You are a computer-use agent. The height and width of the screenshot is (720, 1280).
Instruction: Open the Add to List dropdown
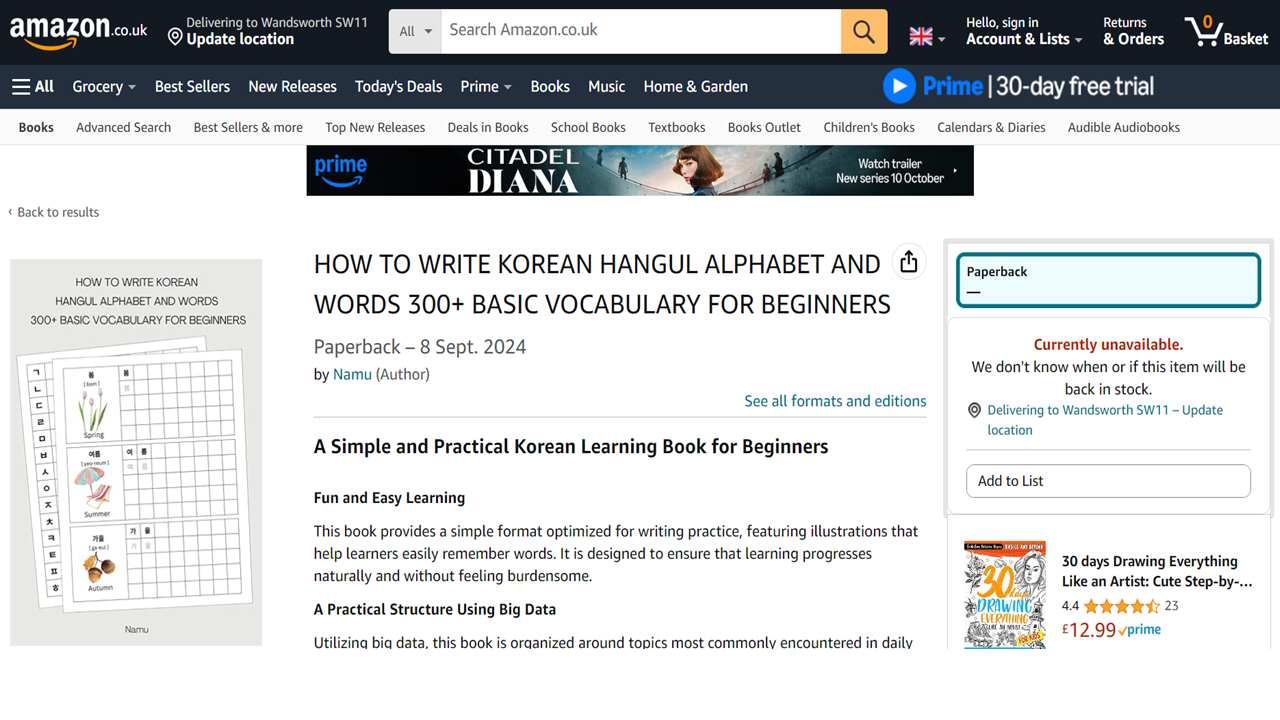[1108, 481]
